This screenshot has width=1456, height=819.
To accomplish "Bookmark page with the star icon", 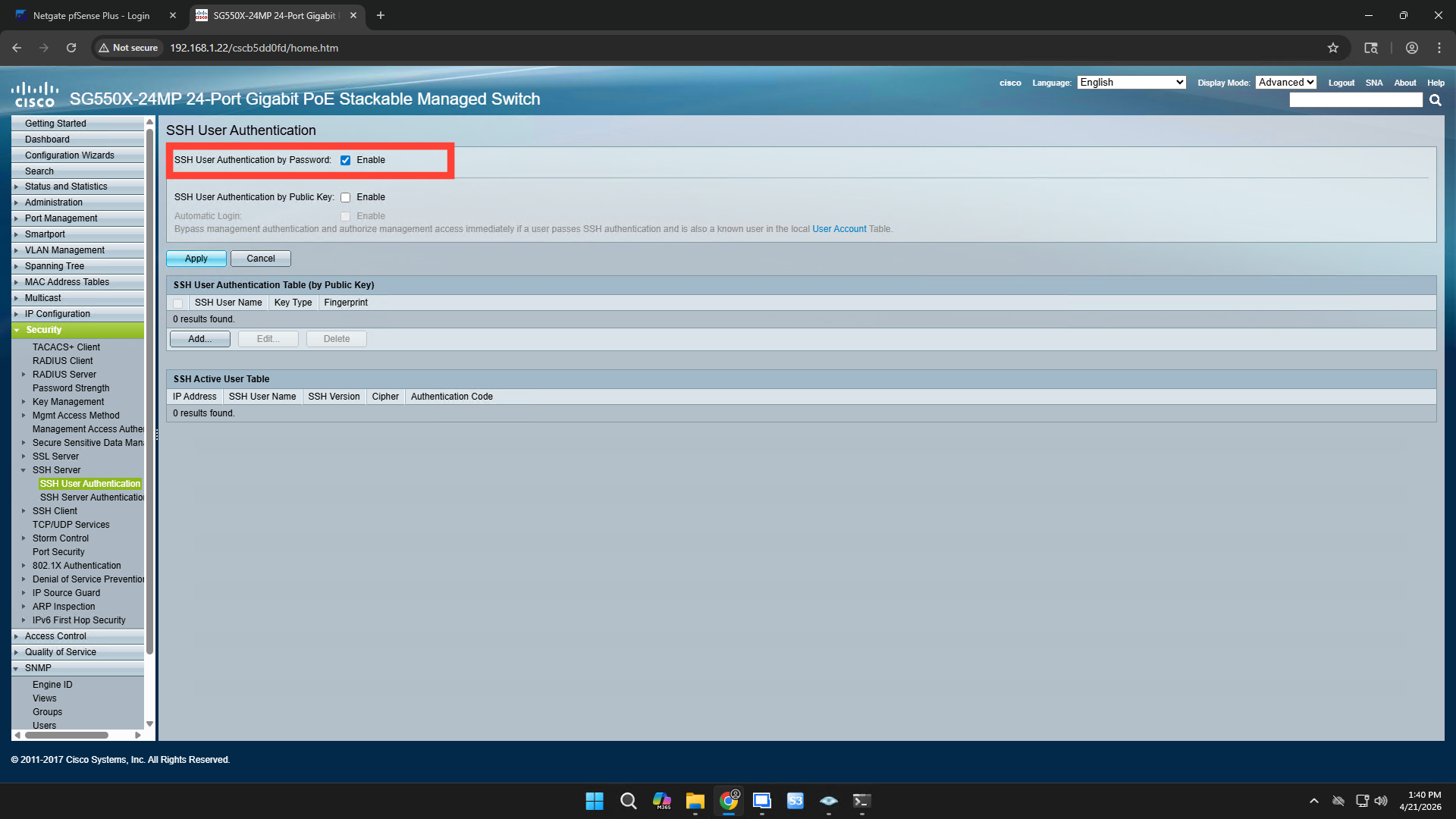I will (x=1333, y=48).
